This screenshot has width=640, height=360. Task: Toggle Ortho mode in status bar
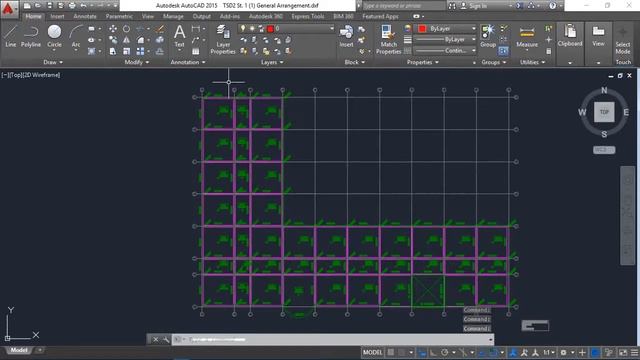pos(433,352)
